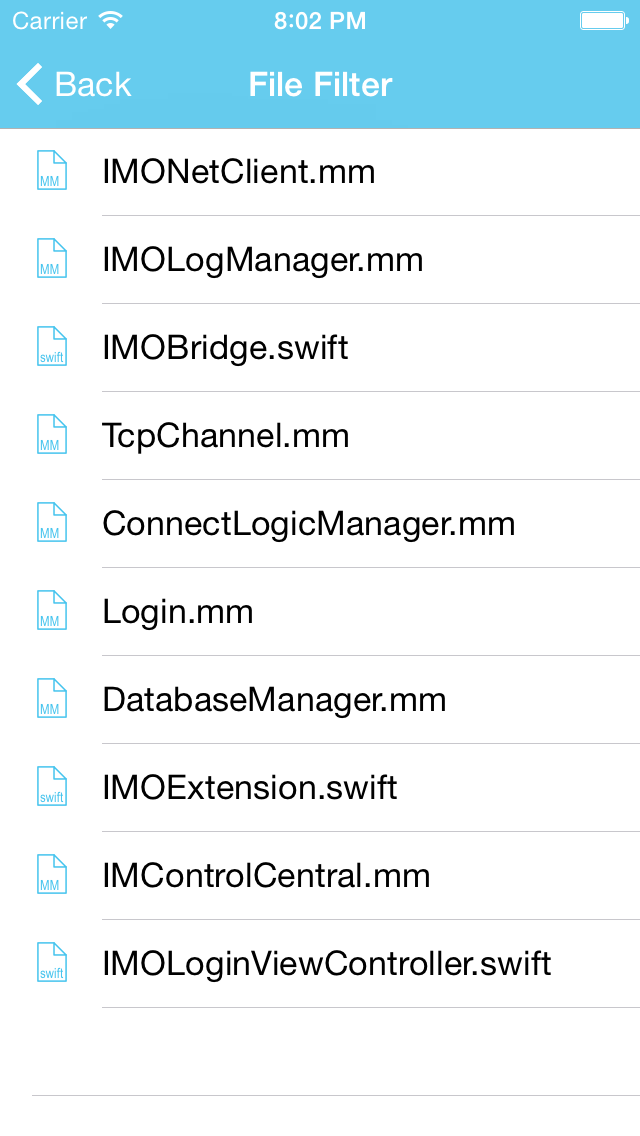Viewport: 640px width, 1136px height.
Task: Click the swift icon beside IMOLoginViewController.swift
Action: pyautogui.click(x=51, y=962)
